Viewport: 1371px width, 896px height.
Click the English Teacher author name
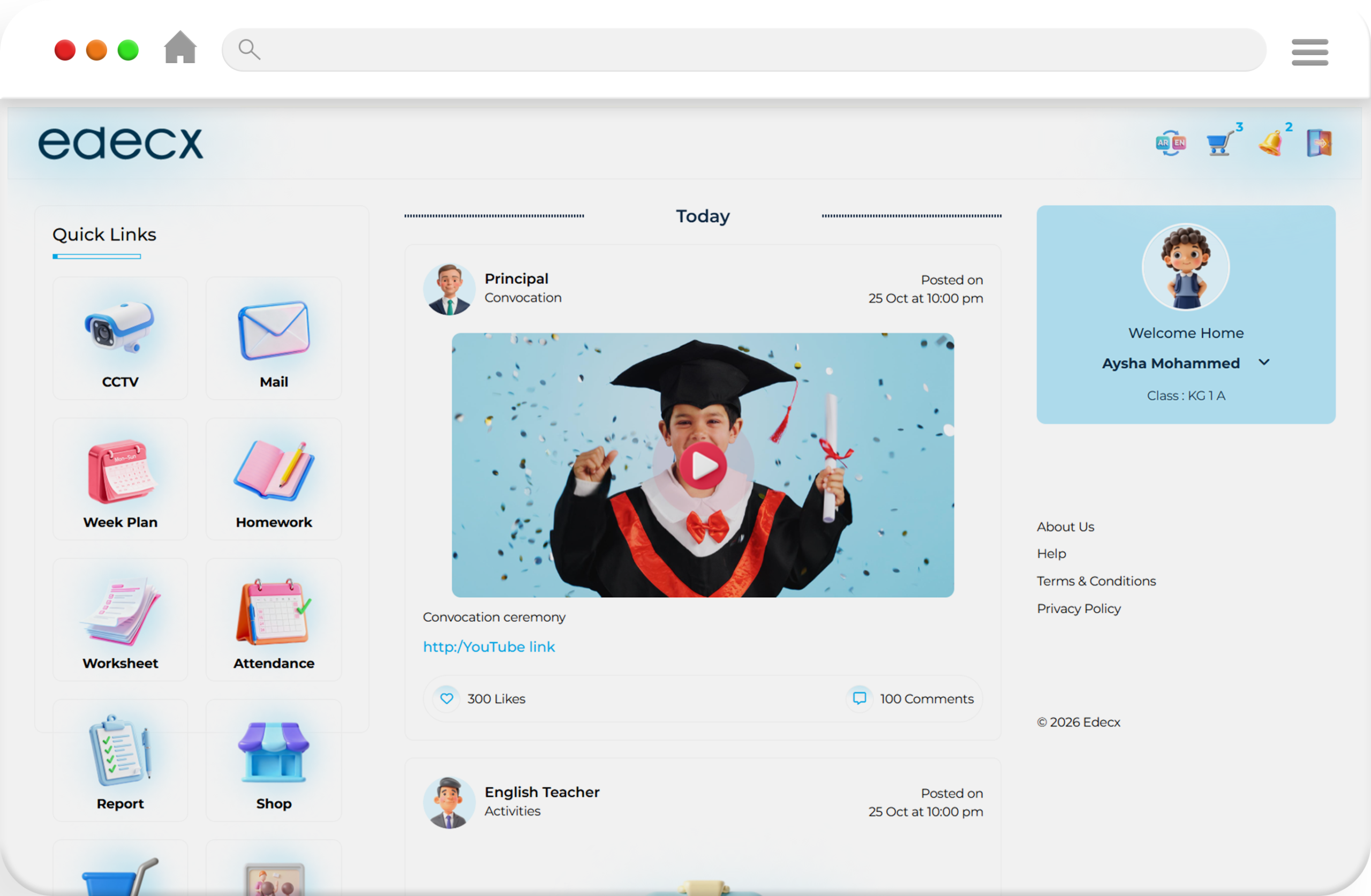[542, 792]
